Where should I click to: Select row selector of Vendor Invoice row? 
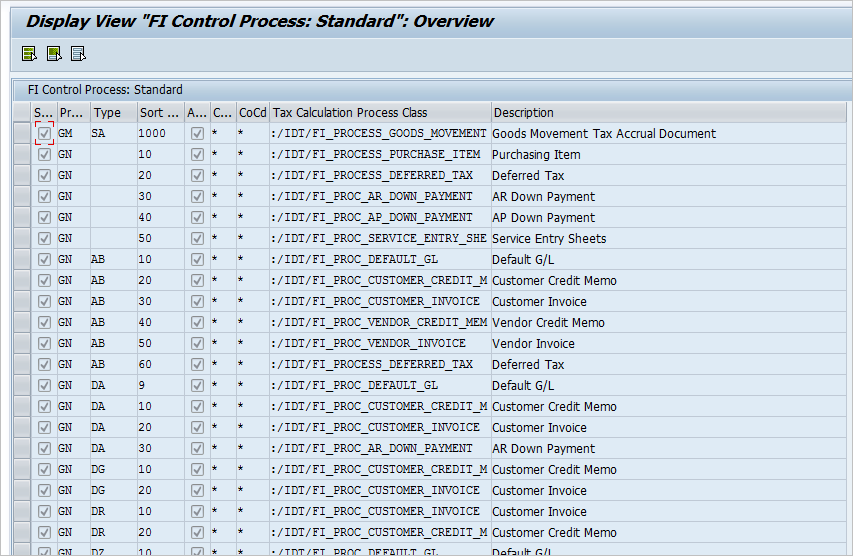coord(22,343)
